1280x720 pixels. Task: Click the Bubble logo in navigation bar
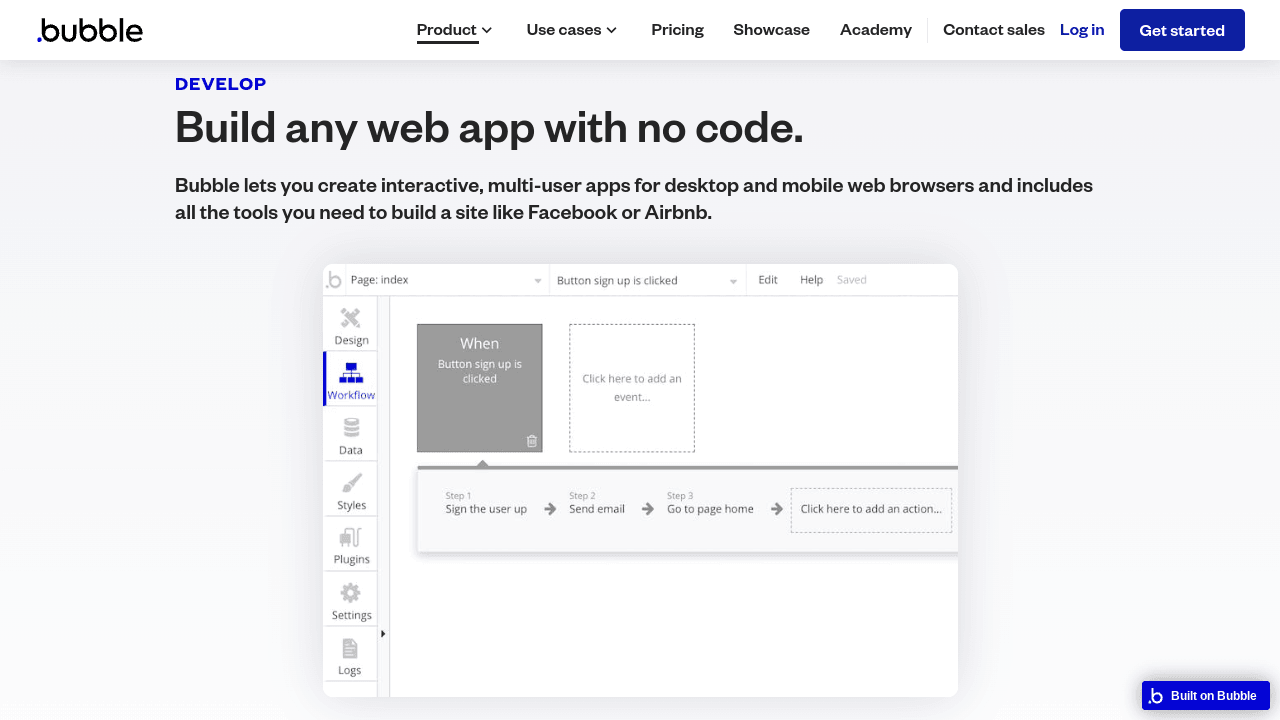pos(90,30)
